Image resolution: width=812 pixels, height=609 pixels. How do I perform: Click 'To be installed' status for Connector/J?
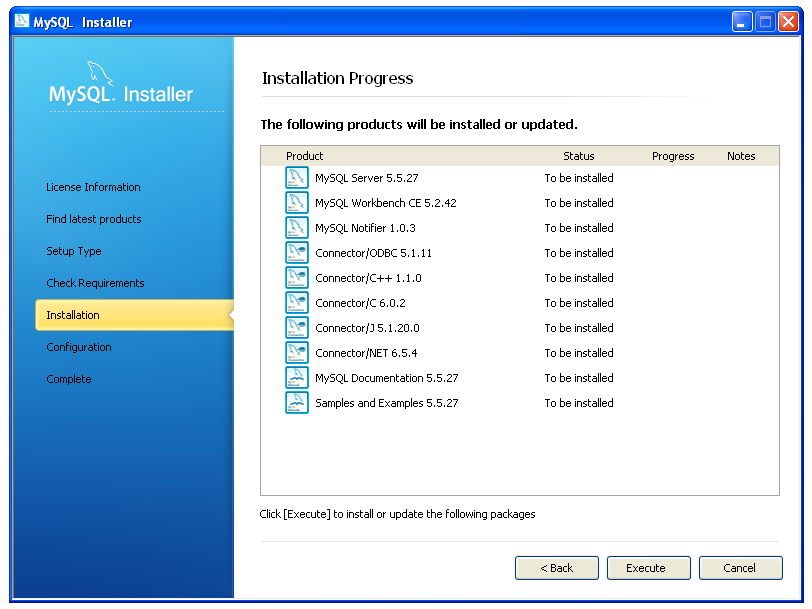tap(579, 328)
